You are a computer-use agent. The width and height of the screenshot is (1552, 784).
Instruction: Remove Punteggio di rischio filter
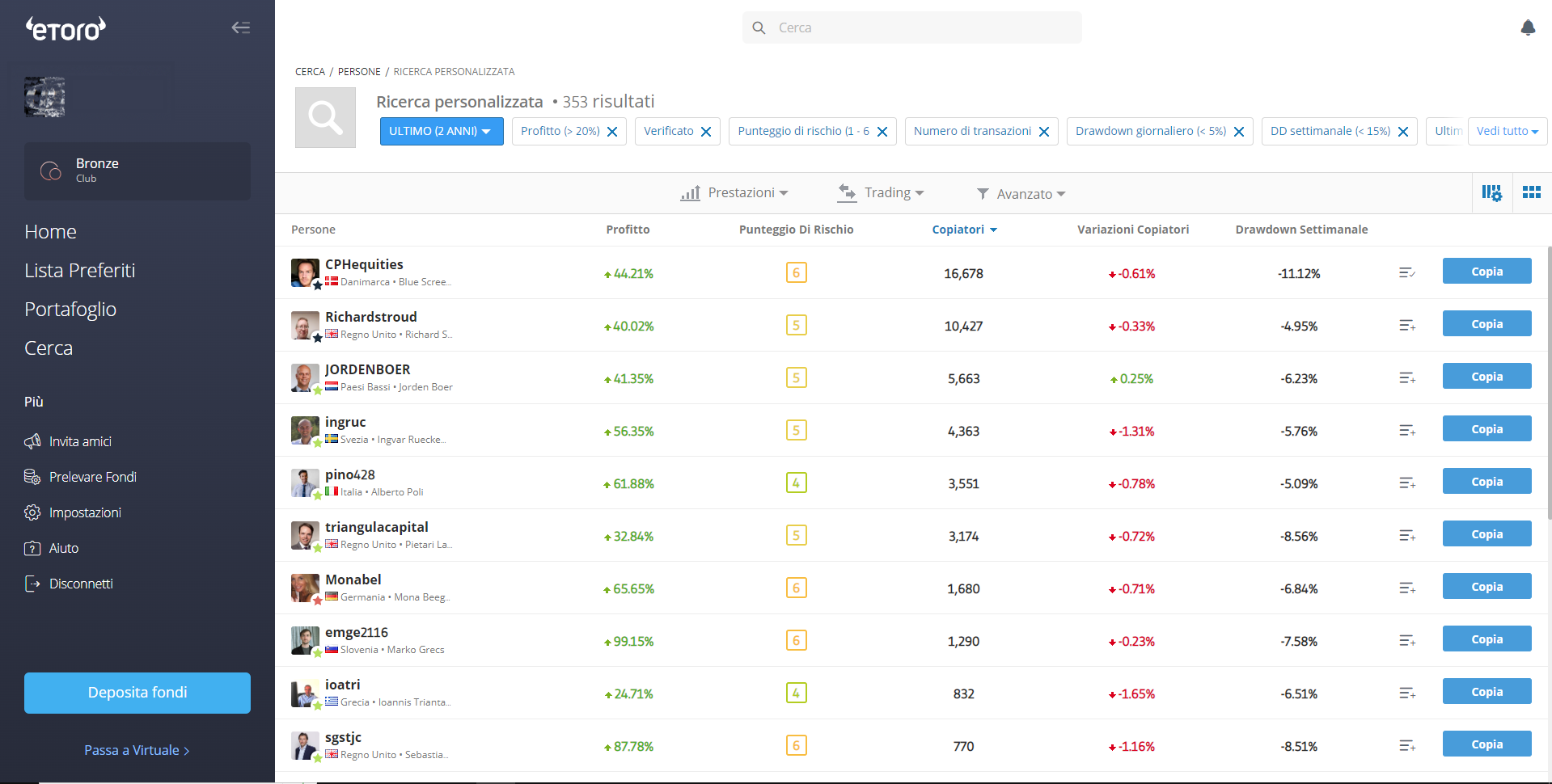click(882, 132)
